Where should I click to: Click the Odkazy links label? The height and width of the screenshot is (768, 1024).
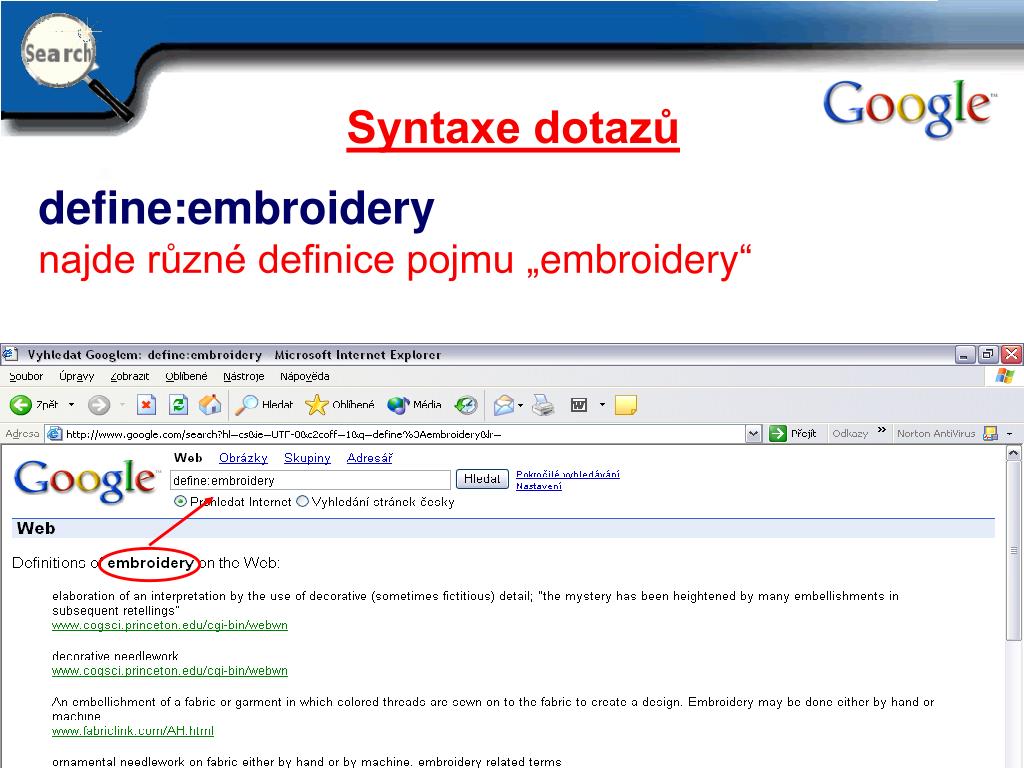(850, 434)
